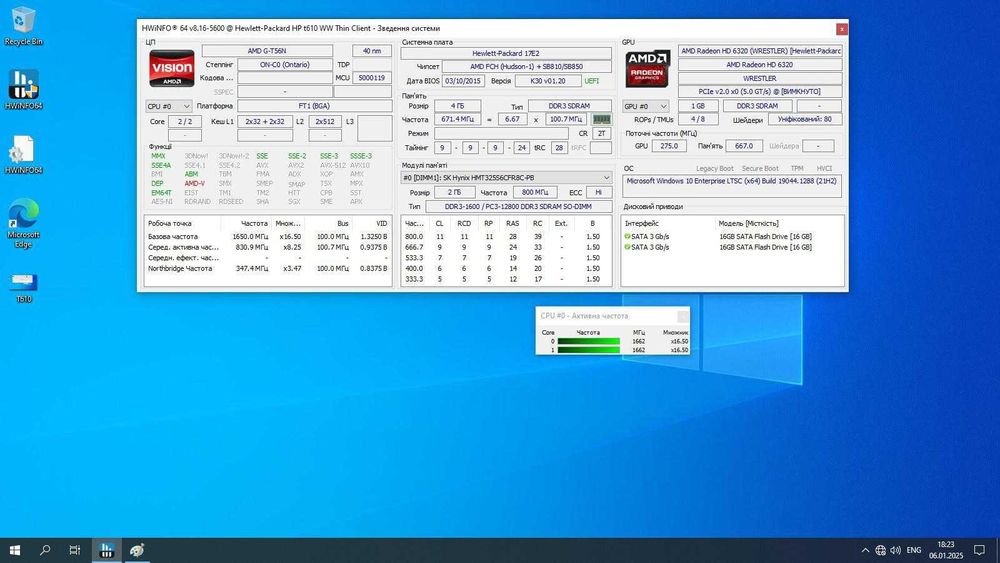Image resolution: width=1000 pixels, height=563 pixels.
Task: Open taskbar Search magnifier
Action: click(45, 550)
